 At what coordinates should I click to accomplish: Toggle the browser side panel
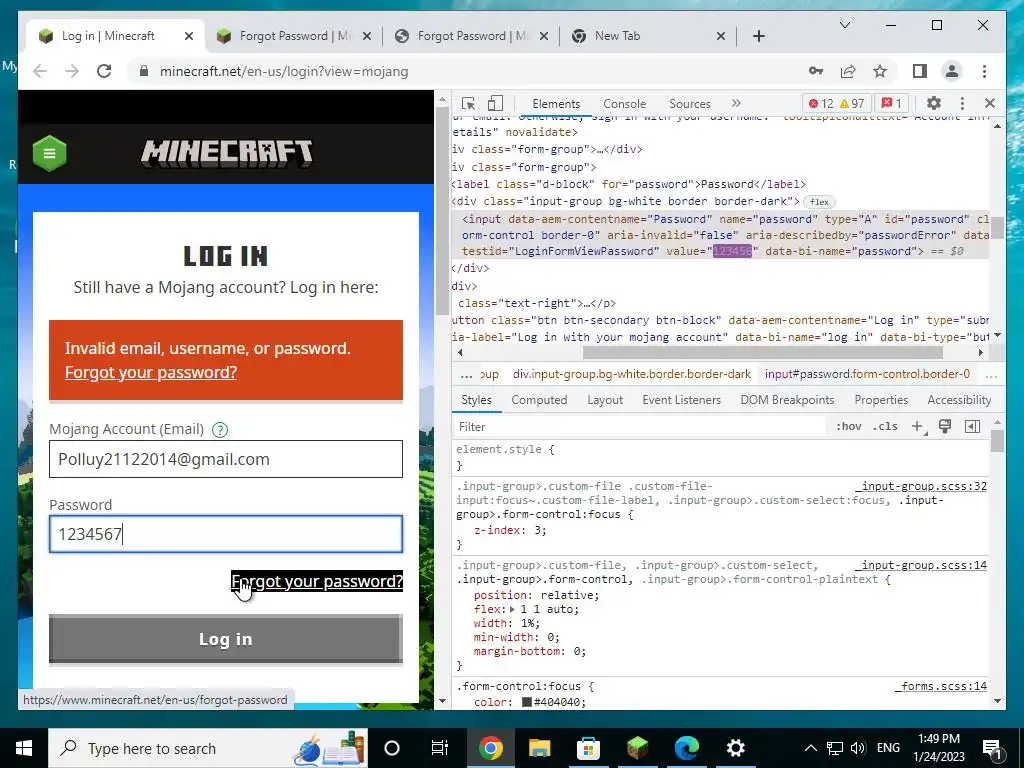(920, 71)
